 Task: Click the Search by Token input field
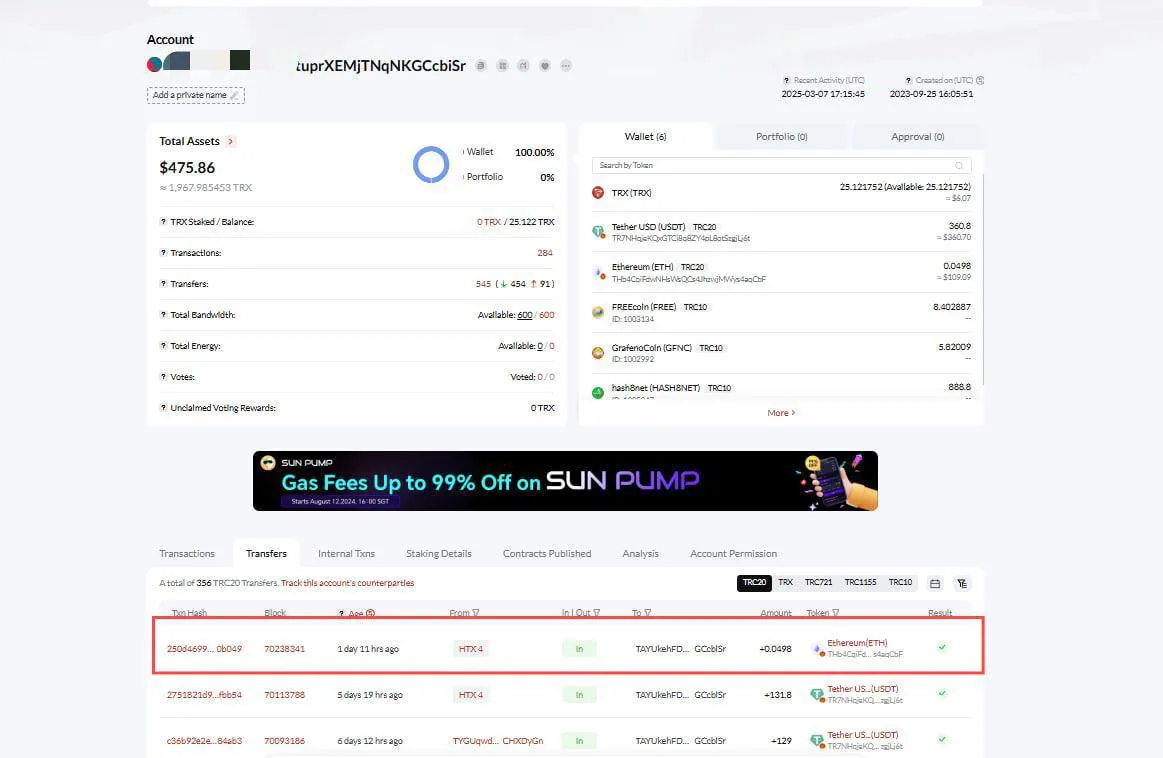click(x=780, y=164)
